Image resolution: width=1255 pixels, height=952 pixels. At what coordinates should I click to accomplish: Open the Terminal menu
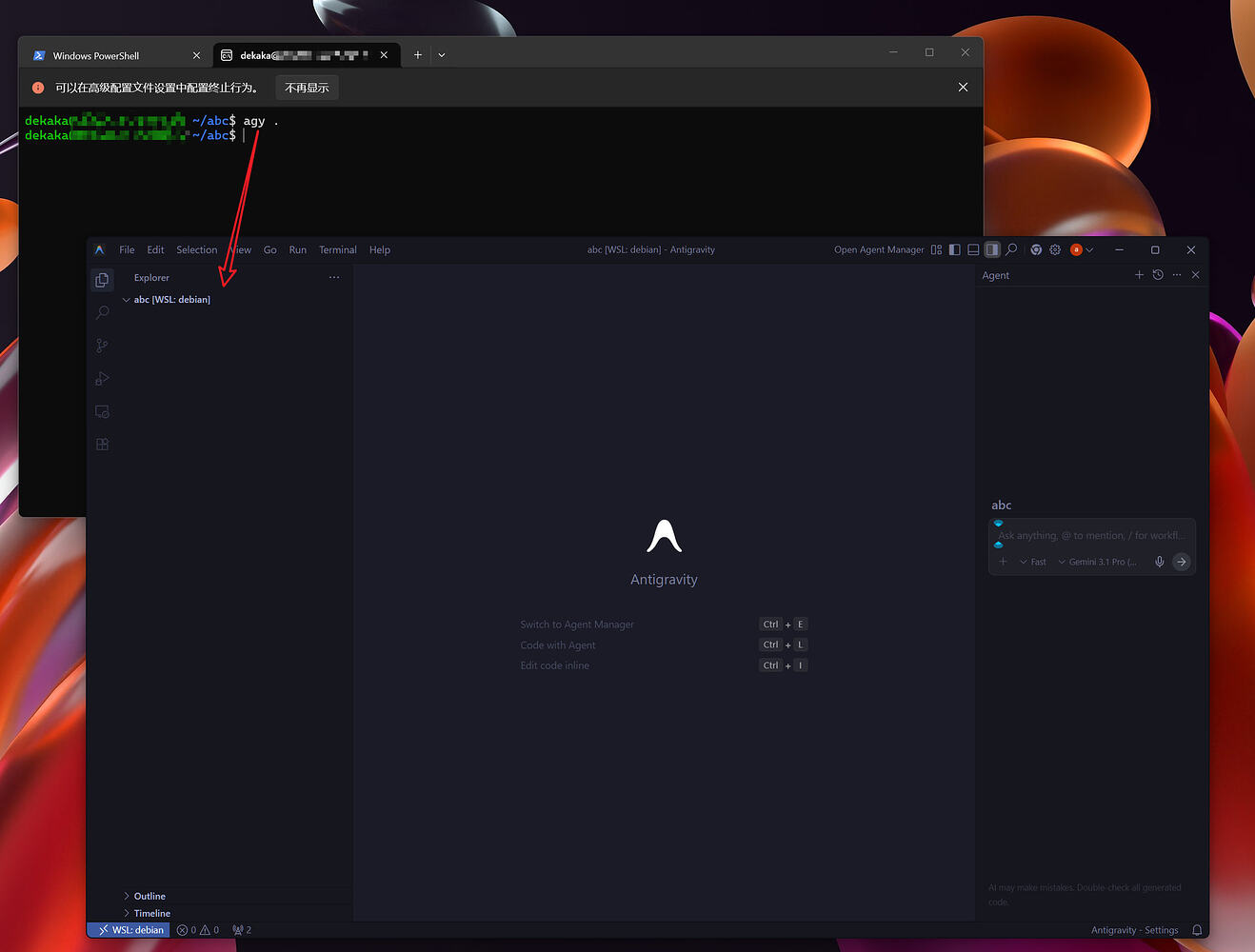click(338, 249)
